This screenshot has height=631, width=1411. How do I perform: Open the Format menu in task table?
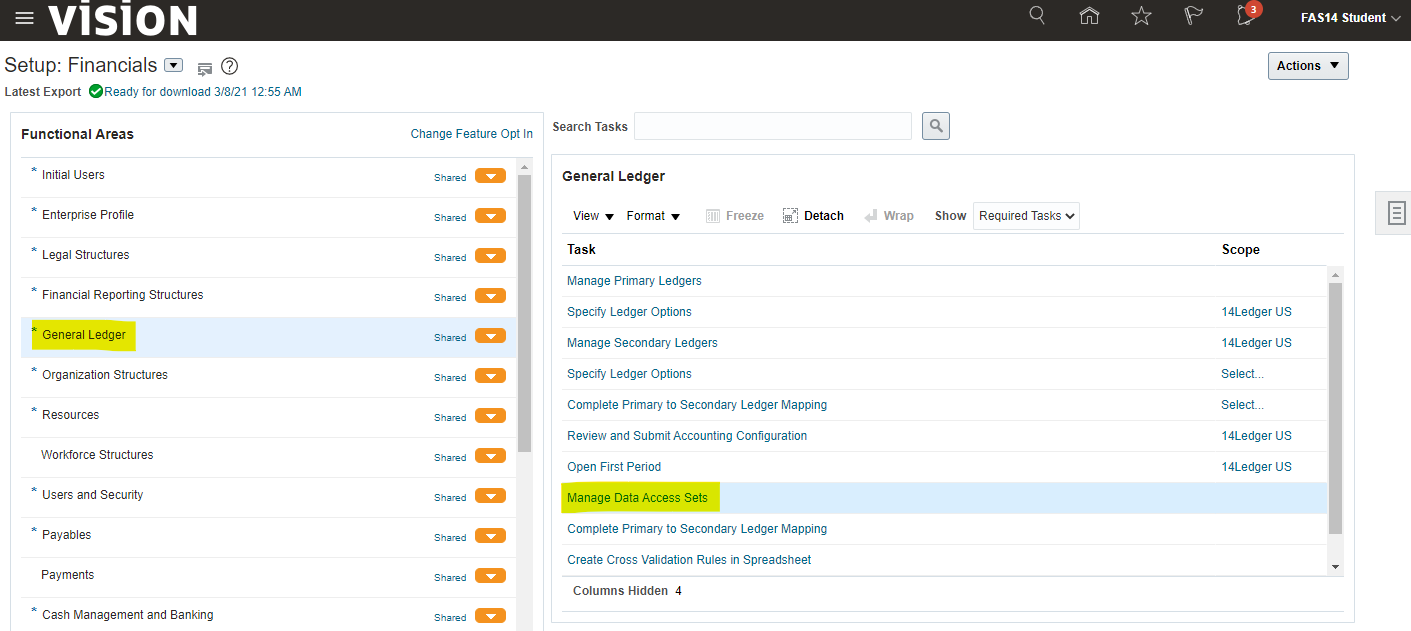point(653,216)
